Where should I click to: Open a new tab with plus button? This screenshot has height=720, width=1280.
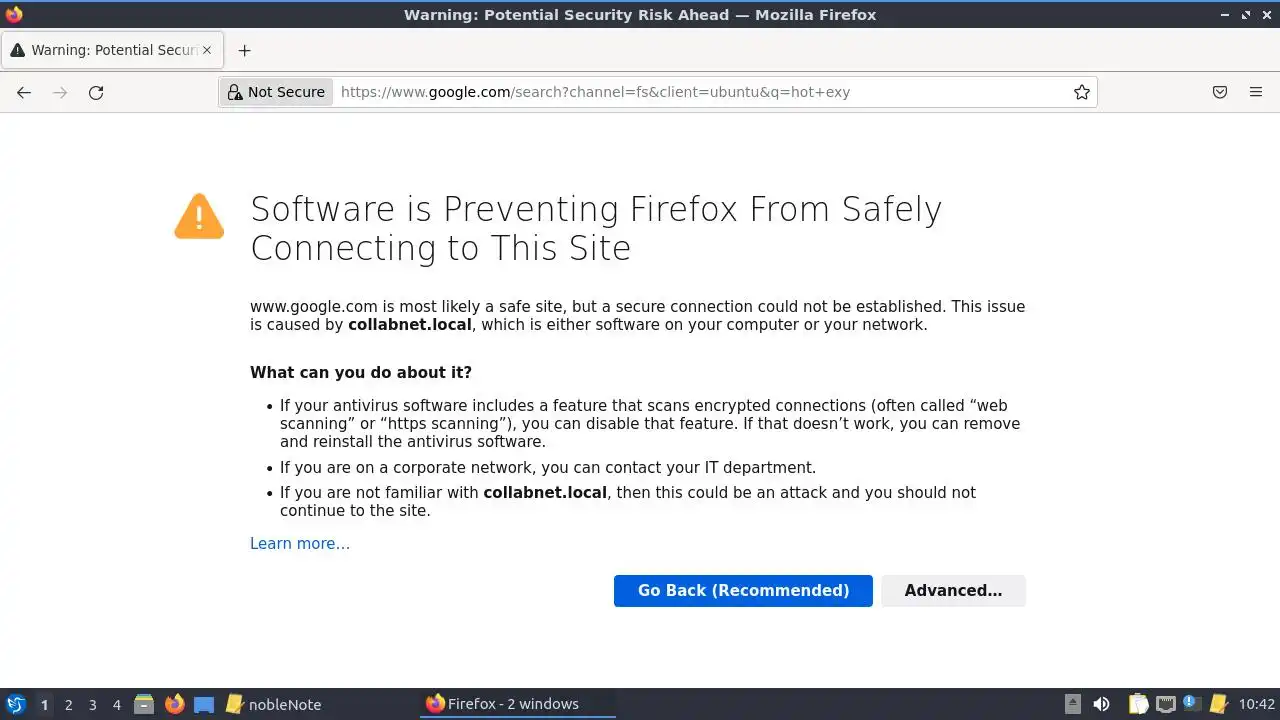tap(244, 50)
